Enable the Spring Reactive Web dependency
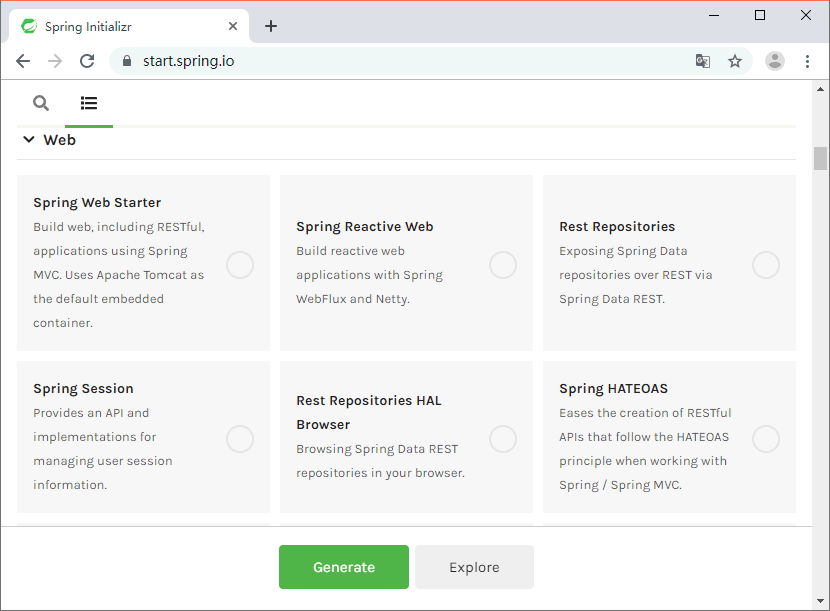The image size is (830, 611). tap(503, 265)
